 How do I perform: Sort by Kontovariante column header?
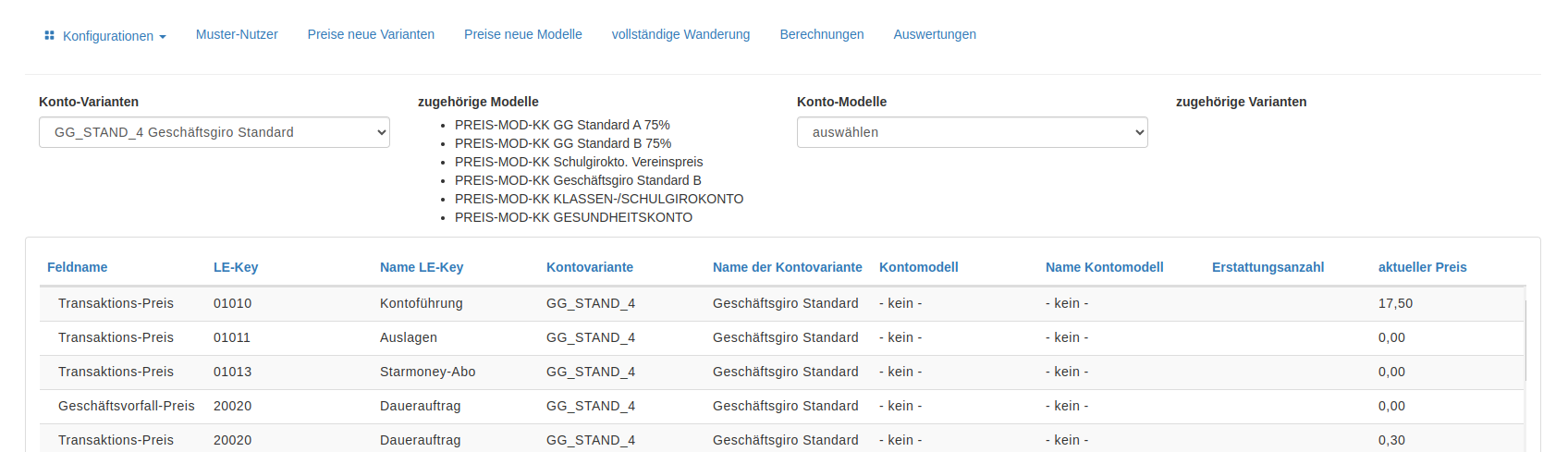pyautogui.click(x=590, y=267)
